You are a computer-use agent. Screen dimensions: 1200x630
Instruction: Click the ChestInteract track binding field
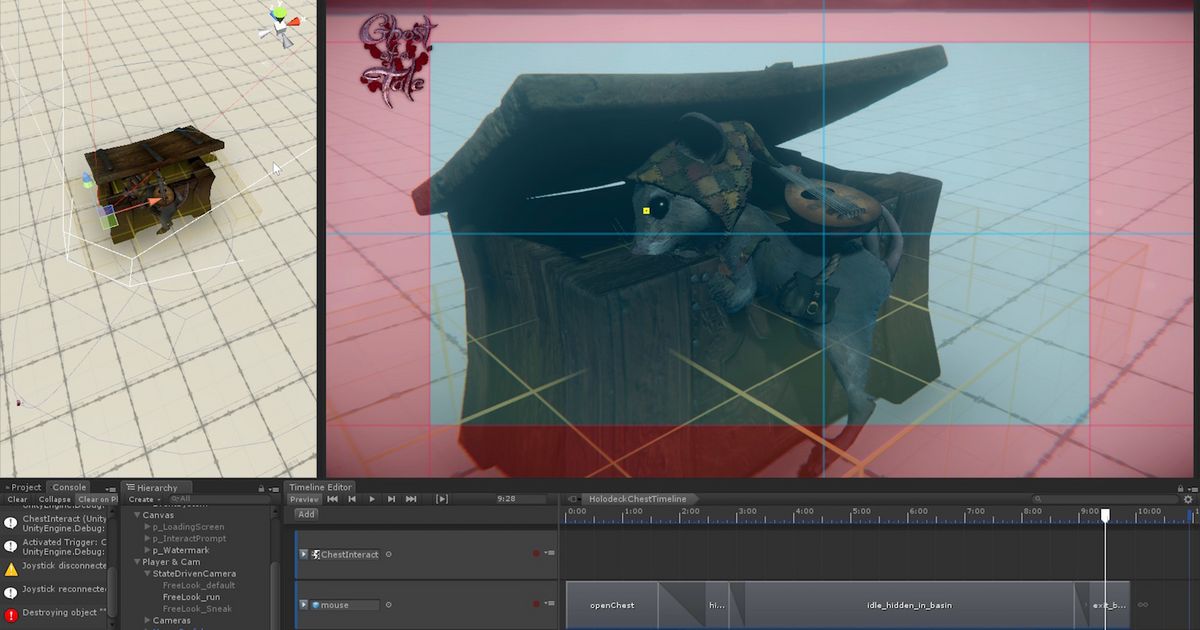(x=346, y=554)
